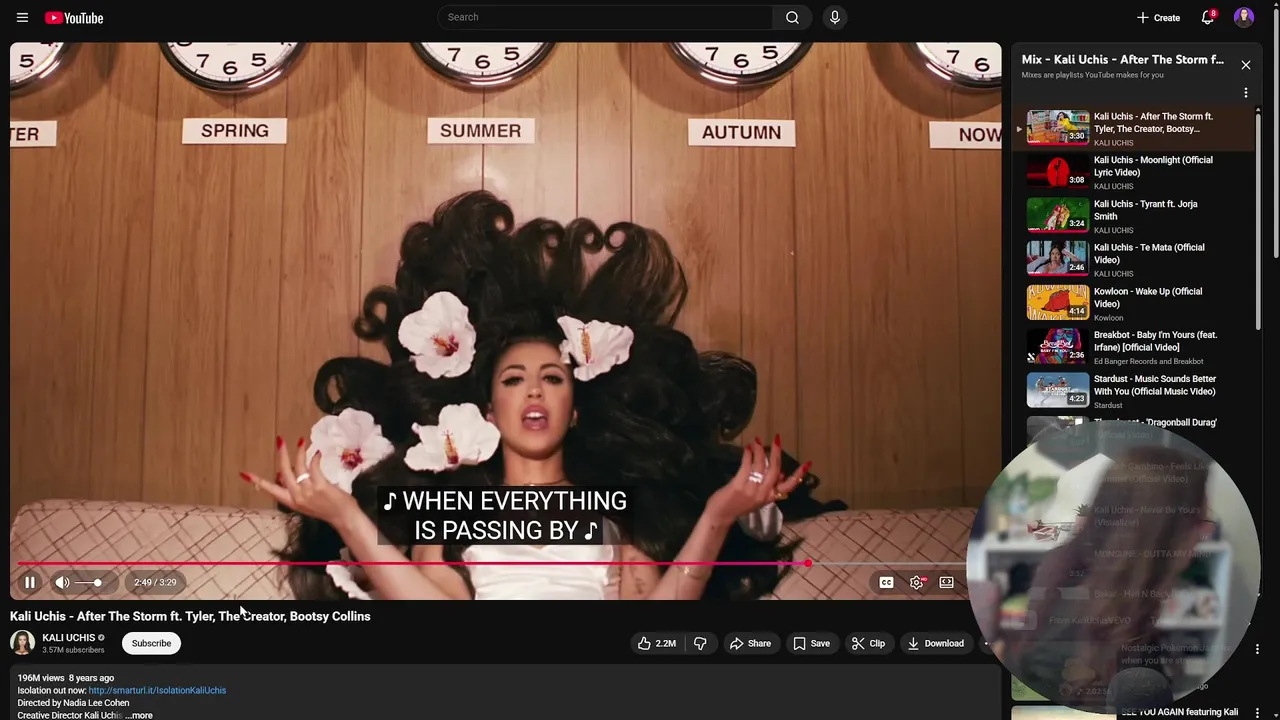1280x720 pixels.
Task: Mute the video volume
Action: [62, 582]
